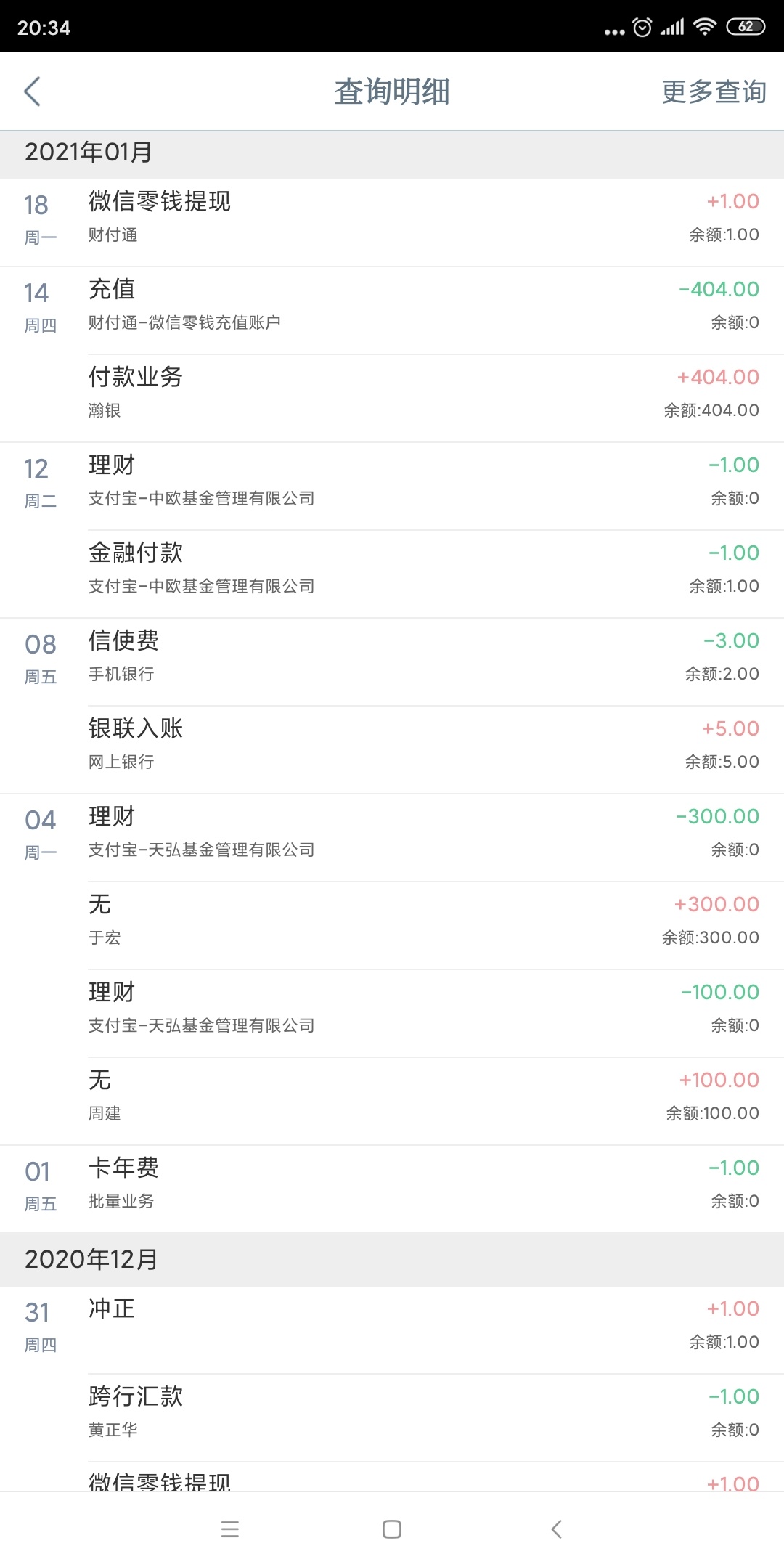Open the 信使费 -3.00 record
This screenshot has width=784, height=1567.
(x=392, y=662)
